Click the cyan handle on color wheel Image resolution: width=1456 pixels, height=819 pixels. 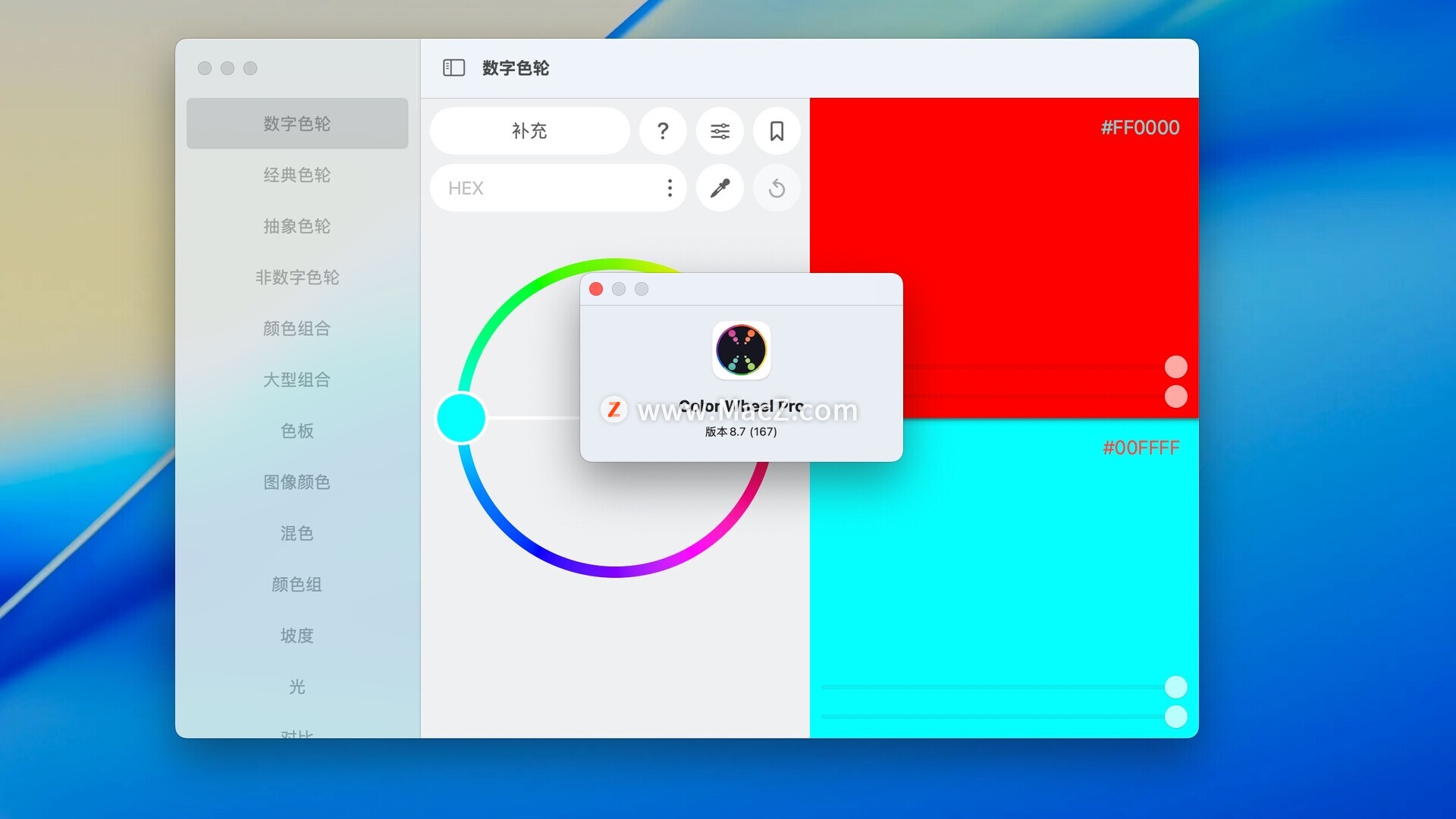coord(461,418)
